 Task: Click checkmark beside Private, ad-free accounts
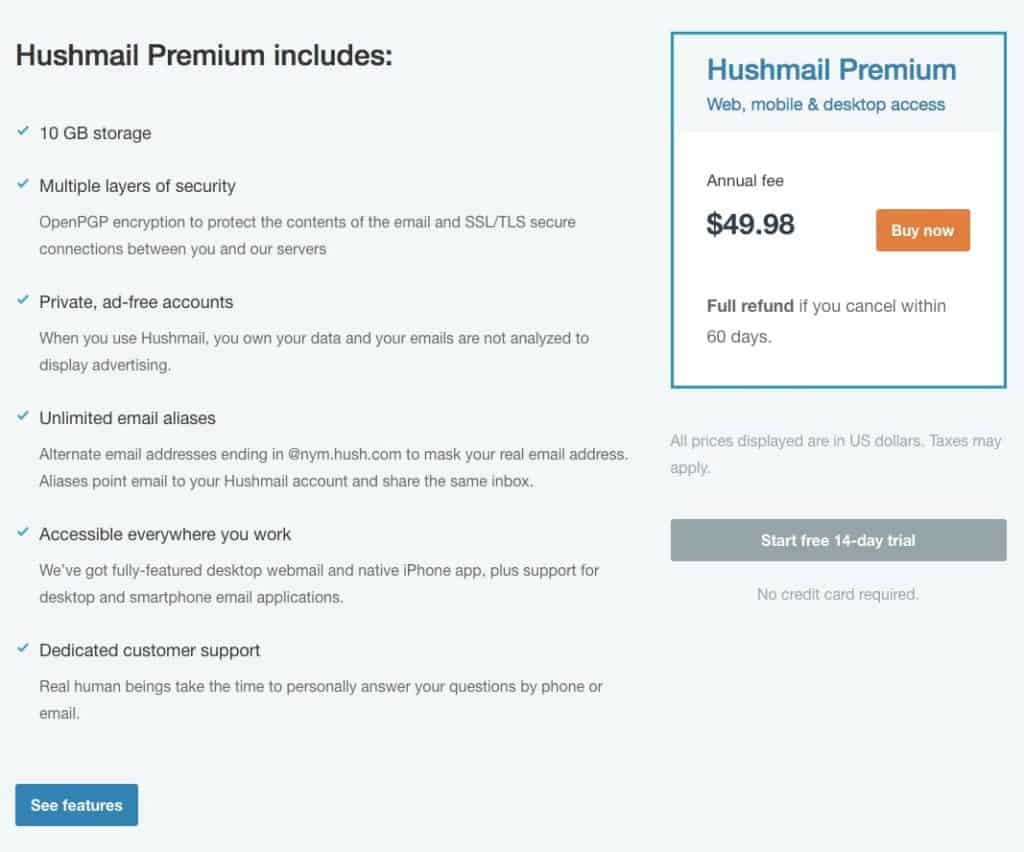(x=22, y=301)
